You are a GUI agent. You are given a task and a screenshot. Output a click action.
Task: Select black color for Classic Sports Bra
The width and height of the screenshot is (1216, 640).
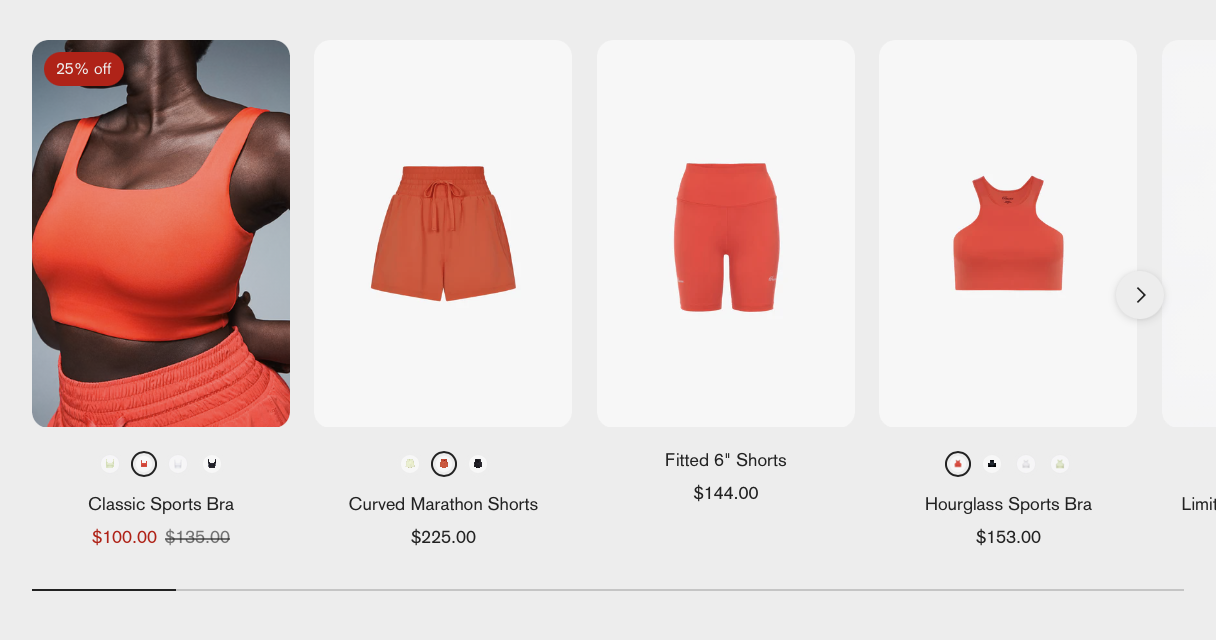click(x=212, y=464)
